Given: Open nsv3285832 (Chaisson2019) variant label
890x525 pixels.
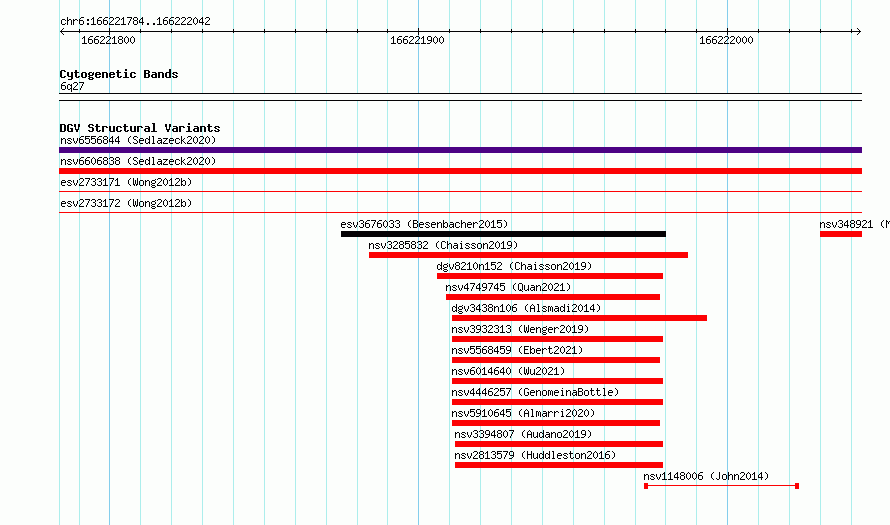Looking at the screenshot, I should 443,245.
